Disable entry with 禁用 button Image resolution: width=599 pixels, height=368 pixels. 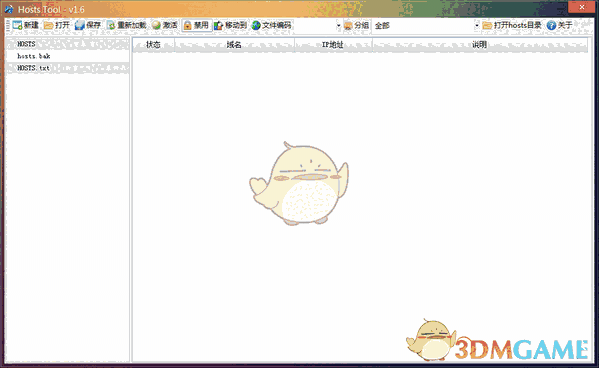click(196, 25)
